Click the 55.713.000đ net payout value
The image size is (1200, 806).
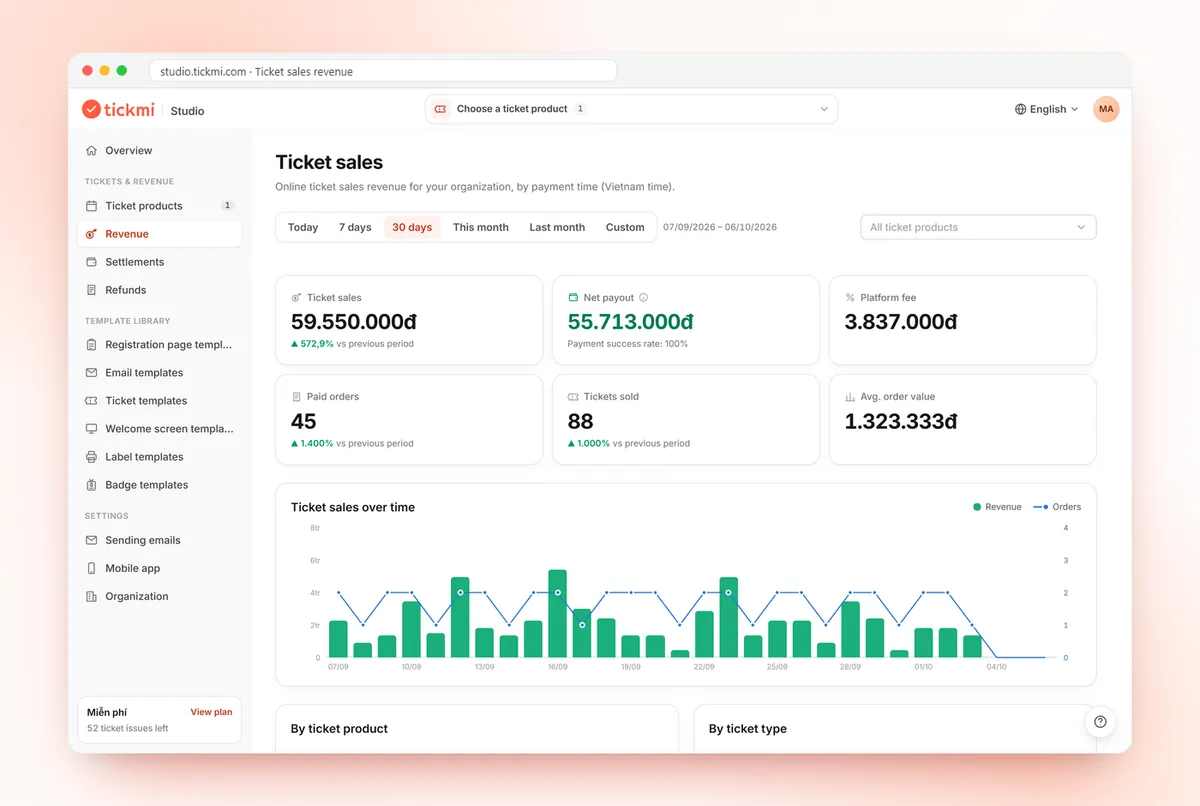[631, 321]
